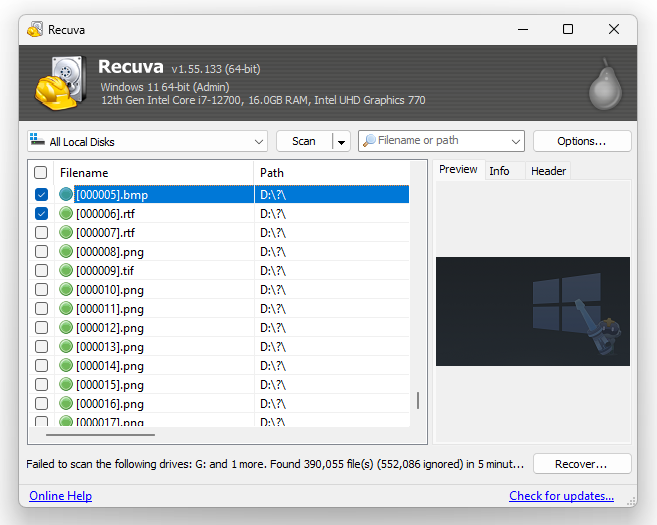Click the green status circle for [000008].png
The height and width of the screenshot is (525, 657).
pyautogui.click(x=66, y=251)
